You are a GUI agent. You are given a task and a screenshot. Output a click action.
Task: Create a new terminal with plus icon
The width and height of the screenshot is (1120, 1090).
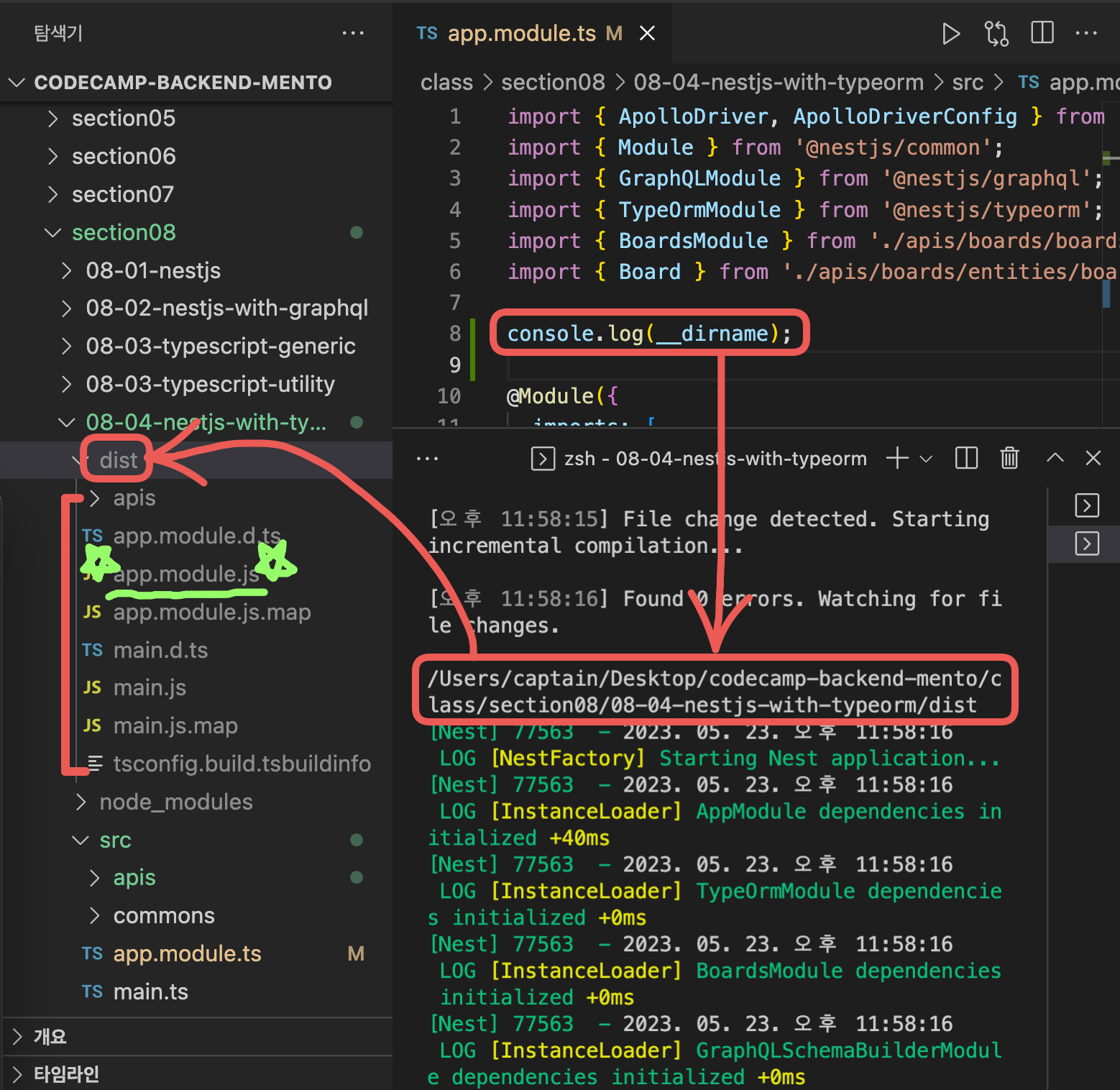click(897, 458)
